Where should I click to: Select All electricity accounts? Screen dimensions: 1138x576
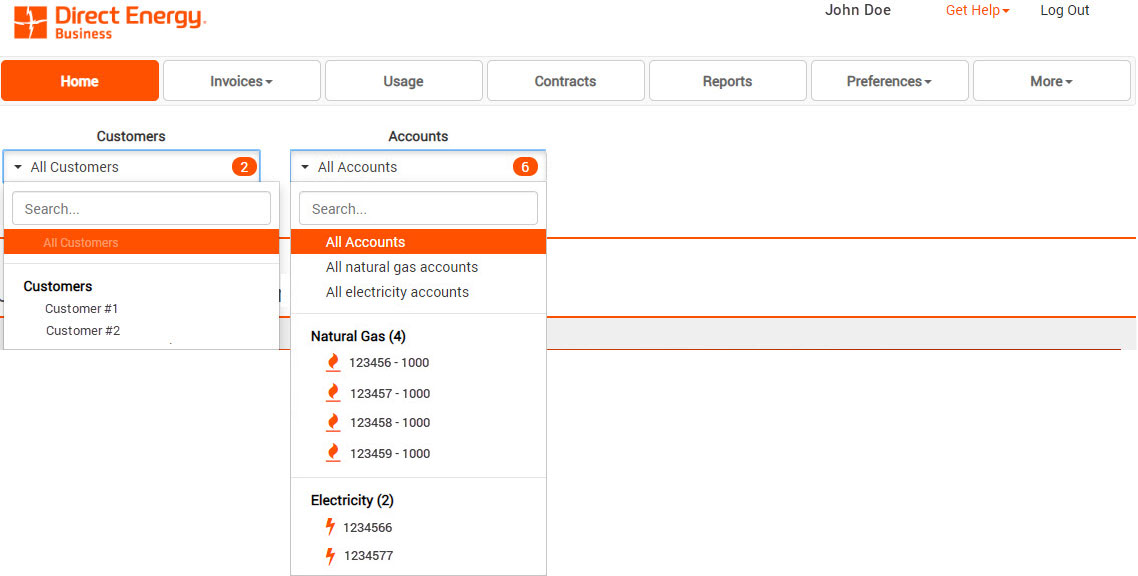pos(397,292)
